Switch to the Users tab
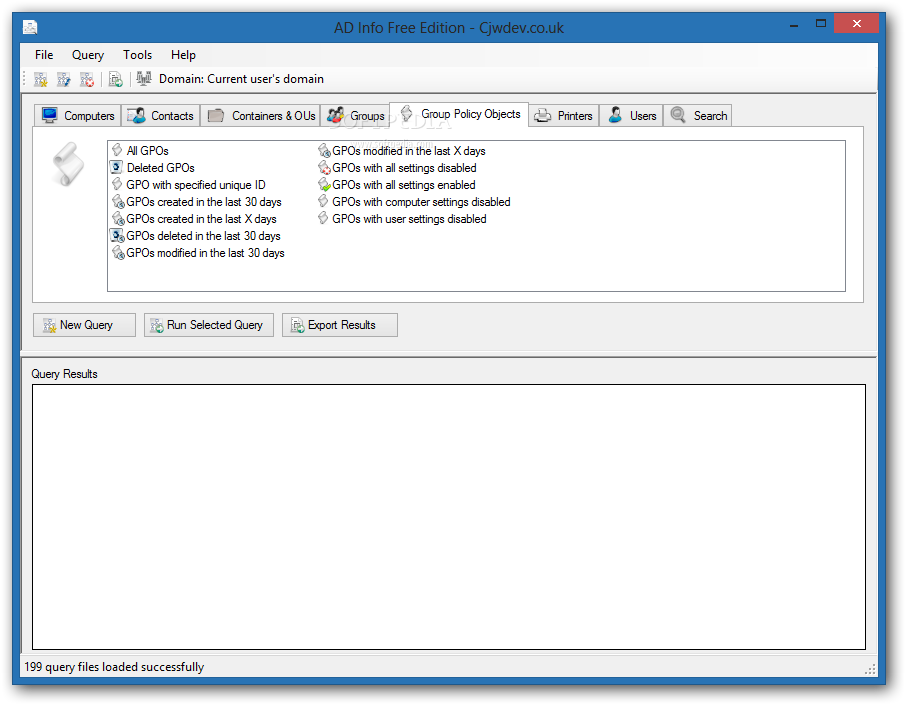The height and width of the screenshot is (705, 906). (x=631, y=116)
